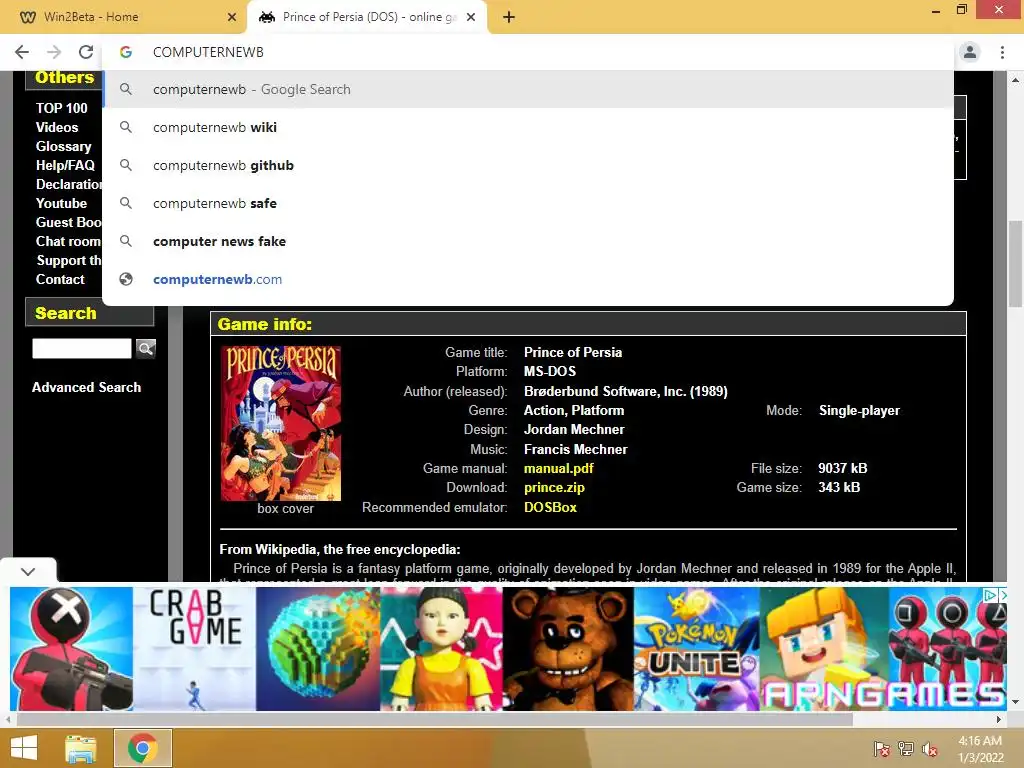Open the Windows Start button

(24, 748)
